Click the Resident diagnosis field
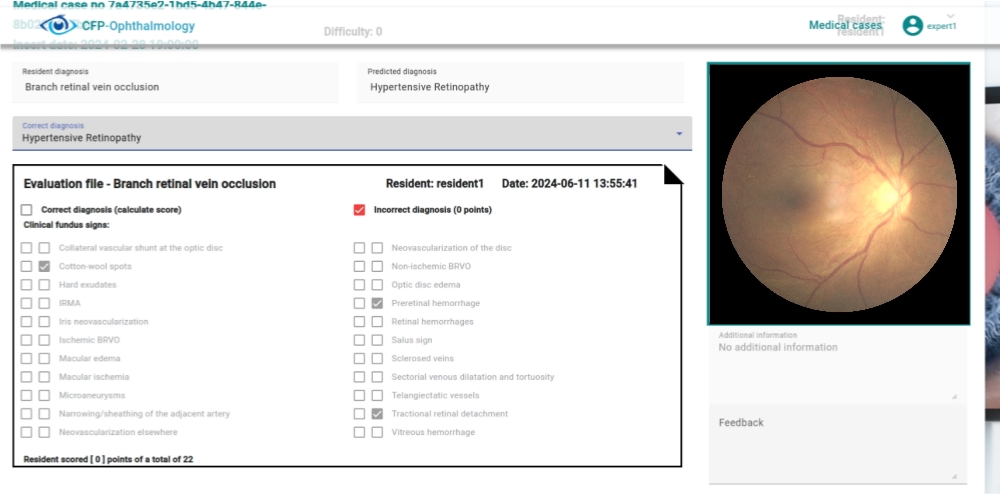The height and width of the screenshot is (496, 1000). coord(175,82)
